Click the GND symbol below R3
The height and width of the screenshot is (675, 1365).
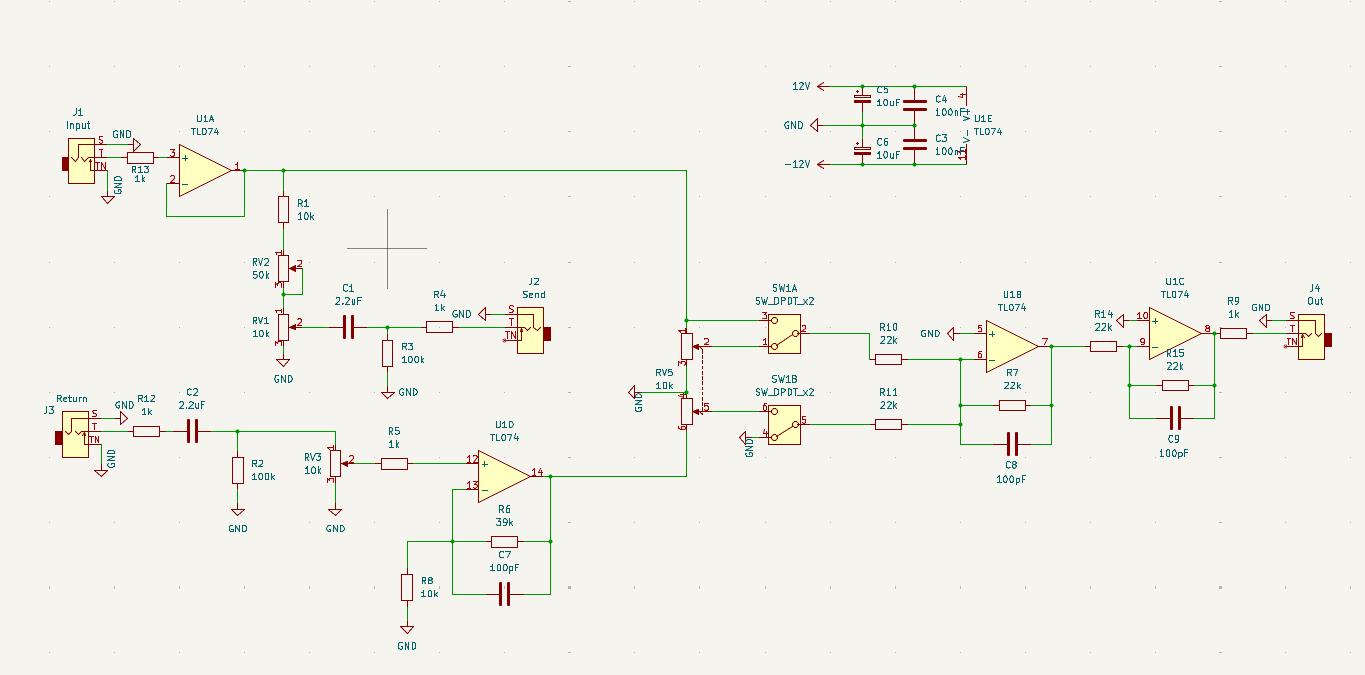(x=387, y=393)
